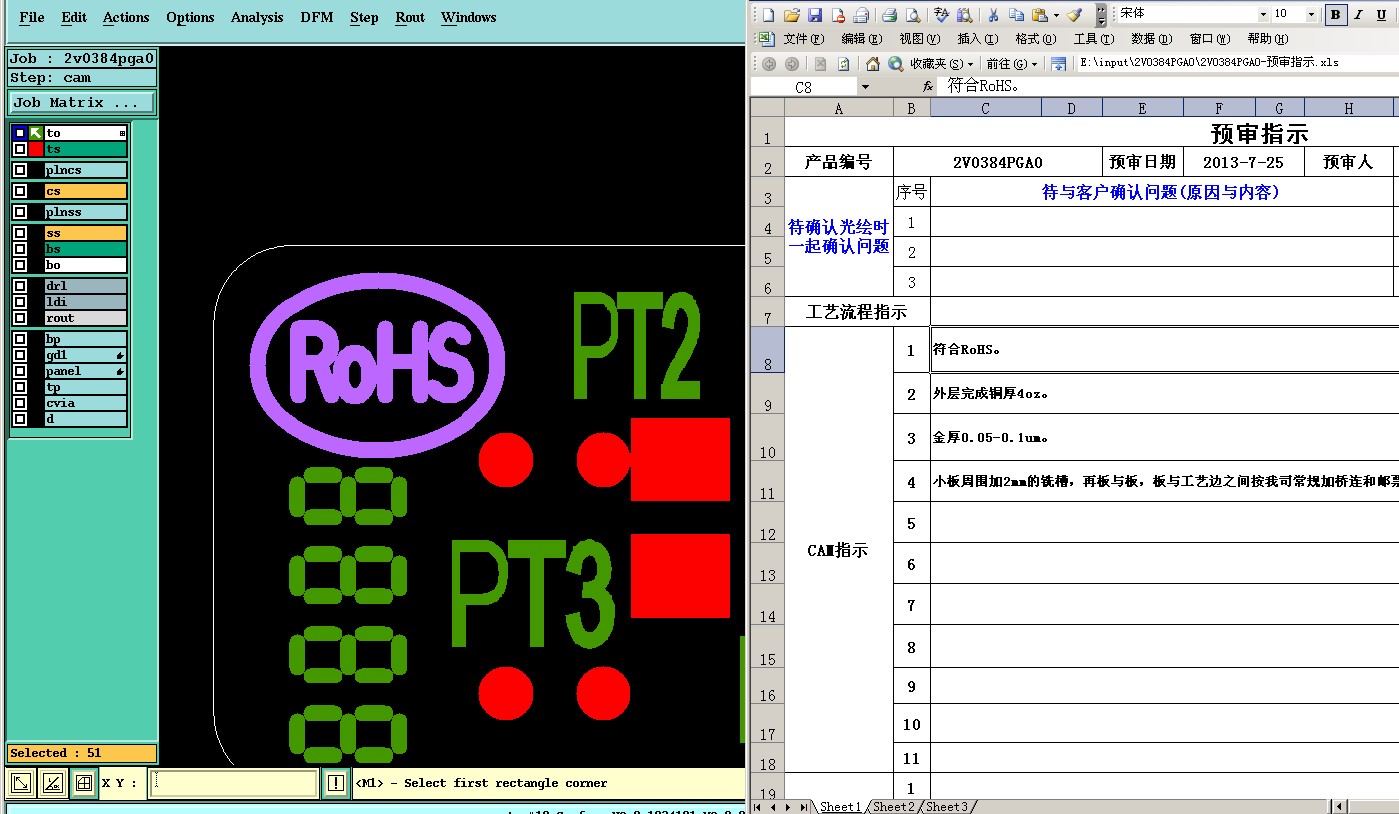Screen dimensions: 1399x814
Task: Open the 格式 (Format) menu in Excel
Action: tap(1035, 39)
